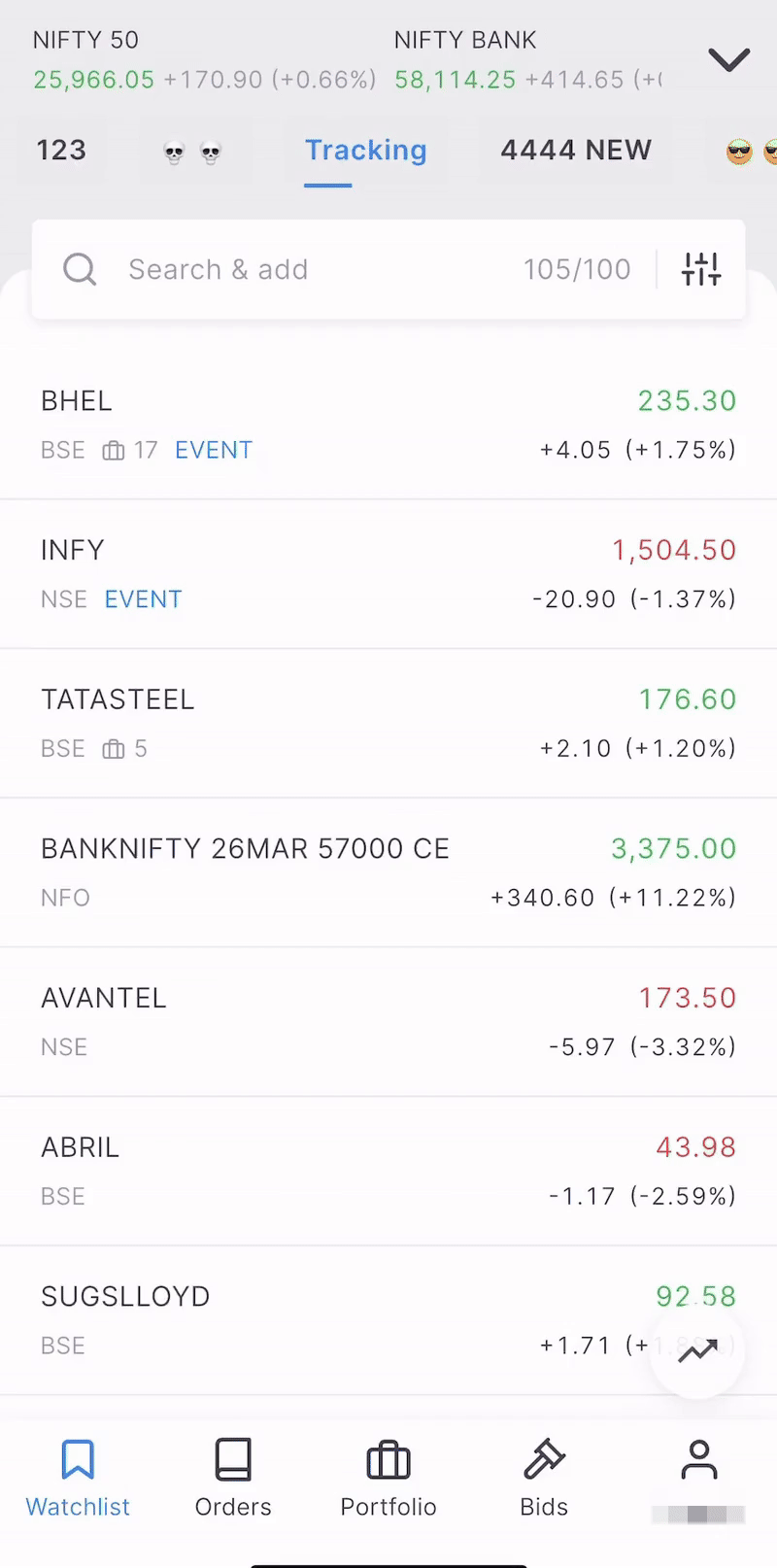Screen dimensions: 777x1568
Task: Switch to the 4444 NEW watchlist tab
Action: [x=576, y=151]
